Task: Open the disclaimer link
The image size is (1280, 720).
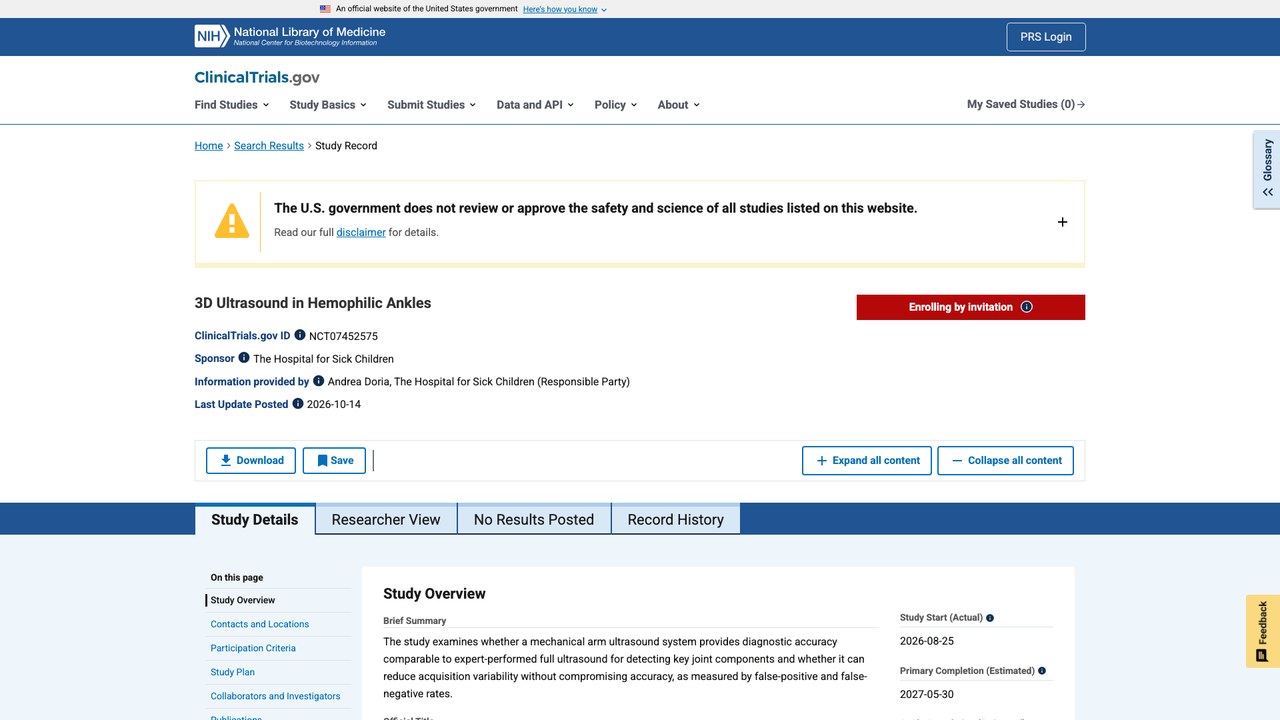Action: point(361,232)
